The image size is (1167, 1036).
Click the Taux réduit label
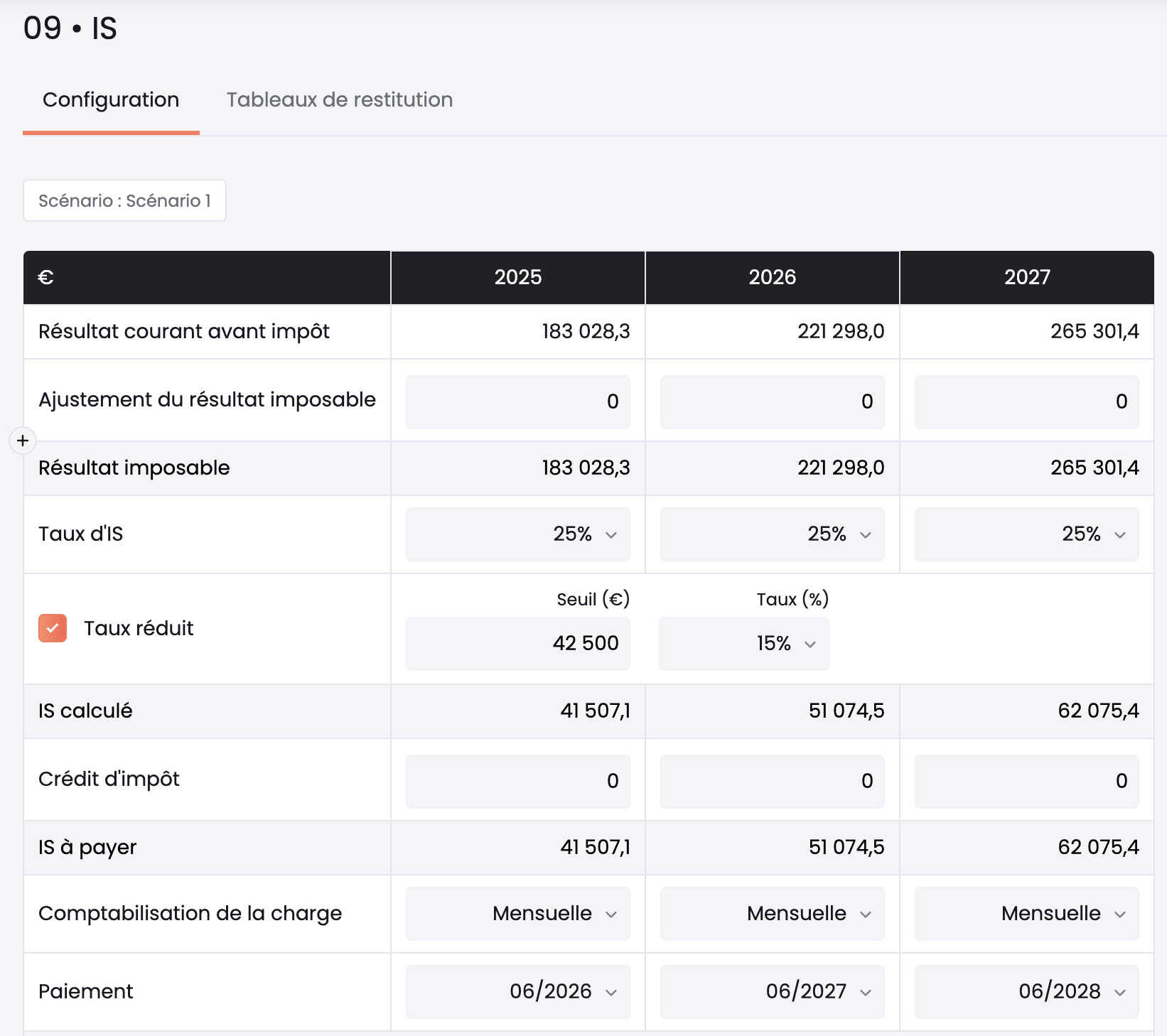pyautogui.click(x=139, y=628)
